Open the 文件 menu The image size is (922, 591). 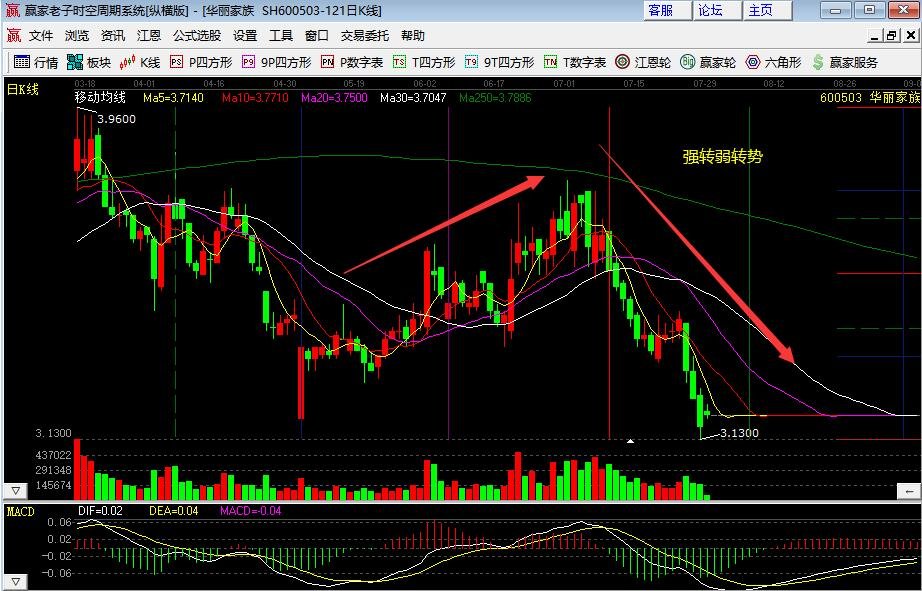click(x=41, y=36)
